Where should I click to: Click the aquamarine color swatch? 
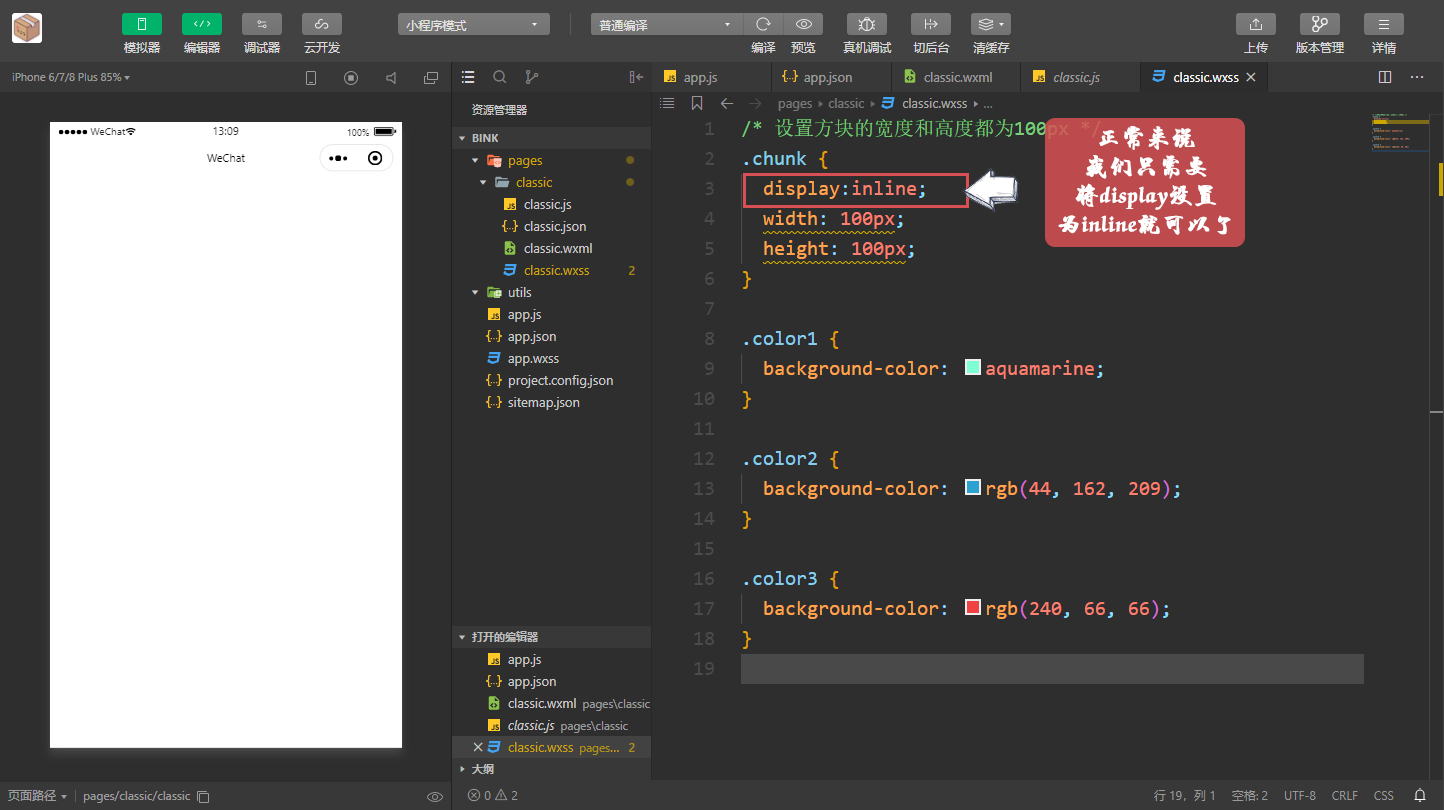(x=973, y=368)
